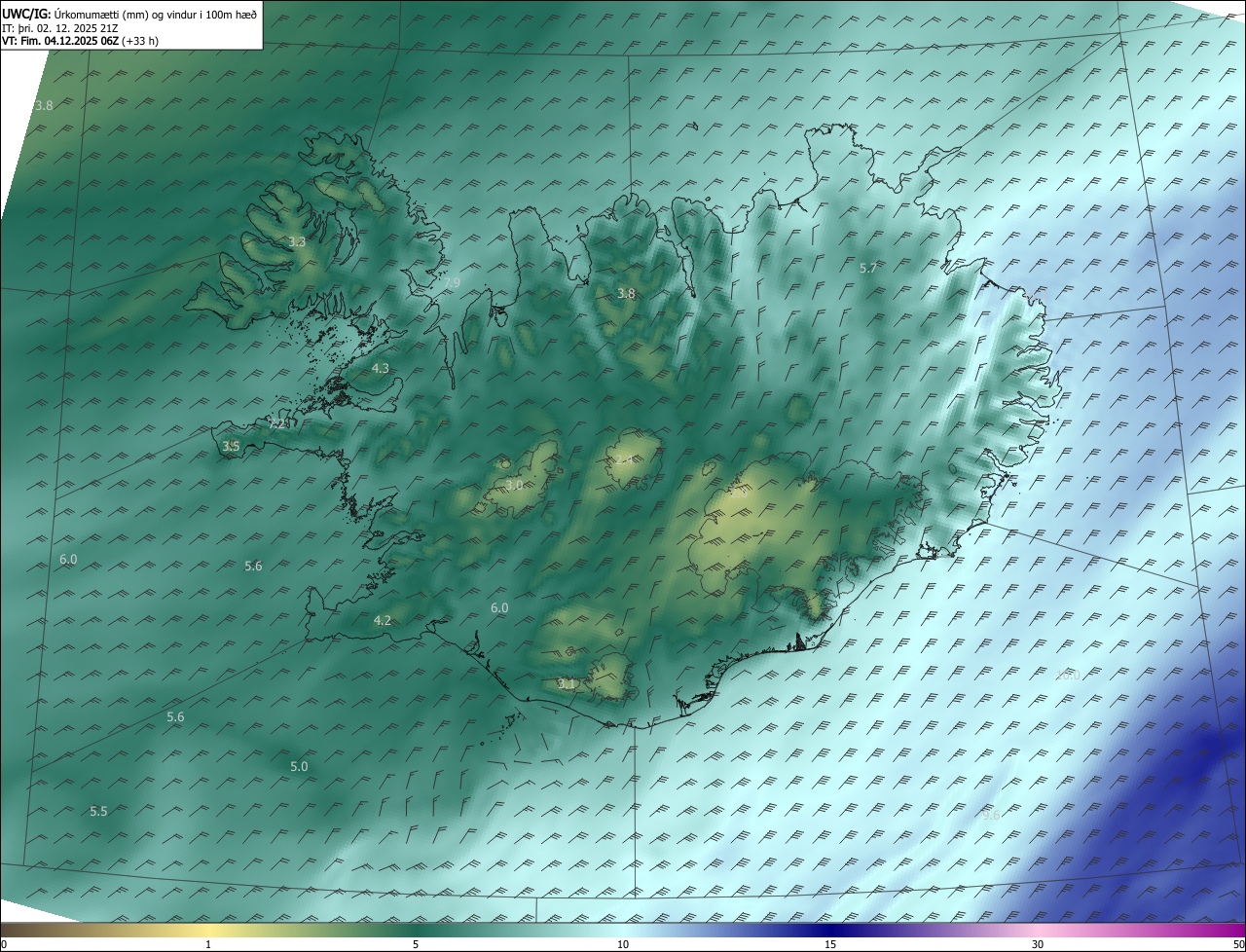Screen dimensions: 1246x952
Task: Click the 30 tick on the color scale
Action: tap(1038, 944)
